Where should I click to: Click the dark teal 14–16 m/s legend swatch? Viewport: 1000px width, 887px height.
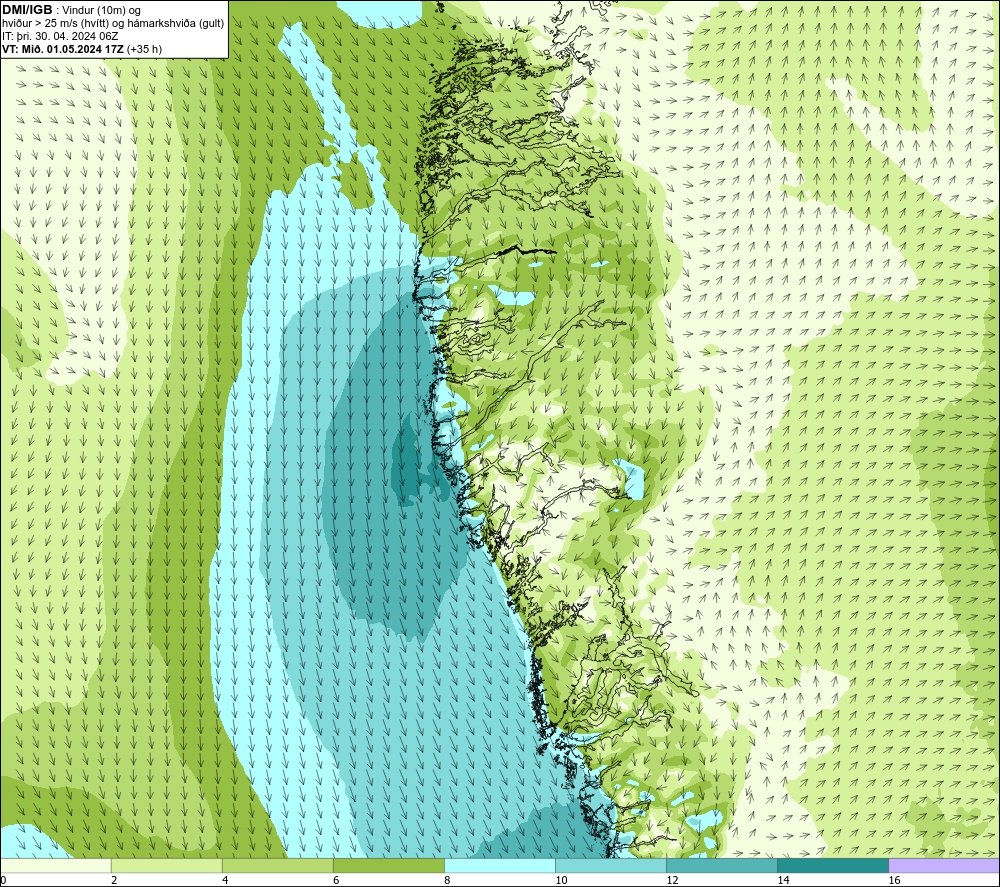point(833,865)
